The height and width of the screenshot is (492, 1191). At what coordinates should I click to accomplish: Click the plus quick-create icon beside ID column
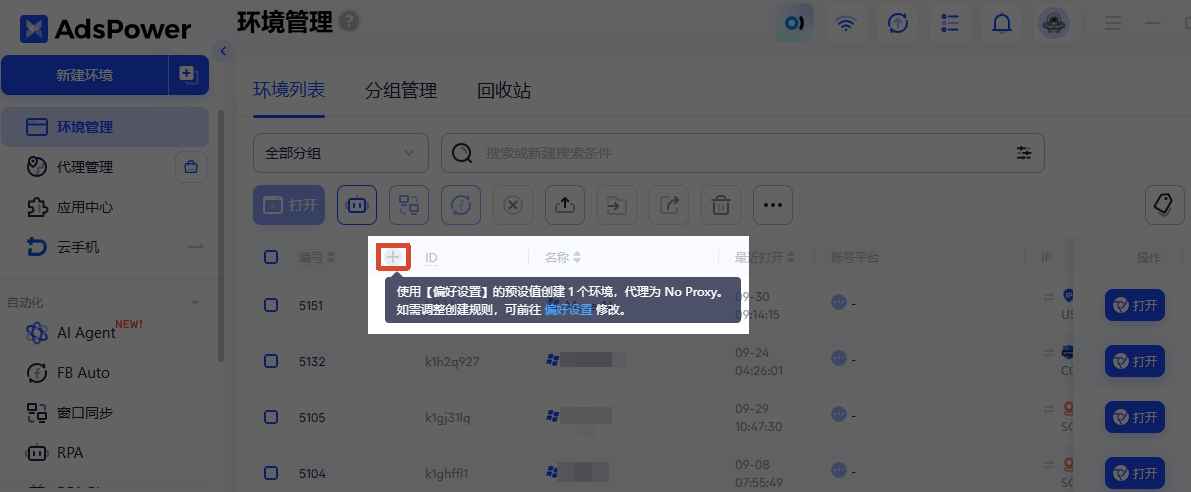tap(393, 257)
